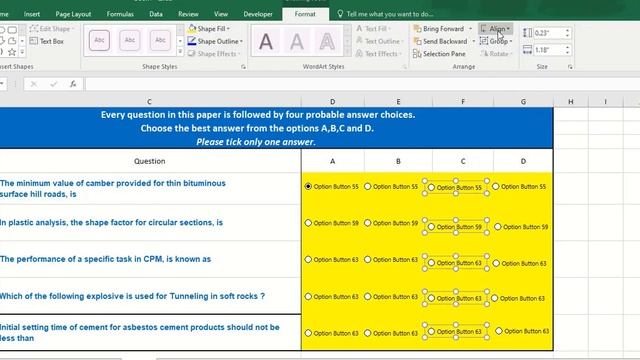Click the Send Backward button
Screen dimensions: 640x360
click(x=440, y=41)
